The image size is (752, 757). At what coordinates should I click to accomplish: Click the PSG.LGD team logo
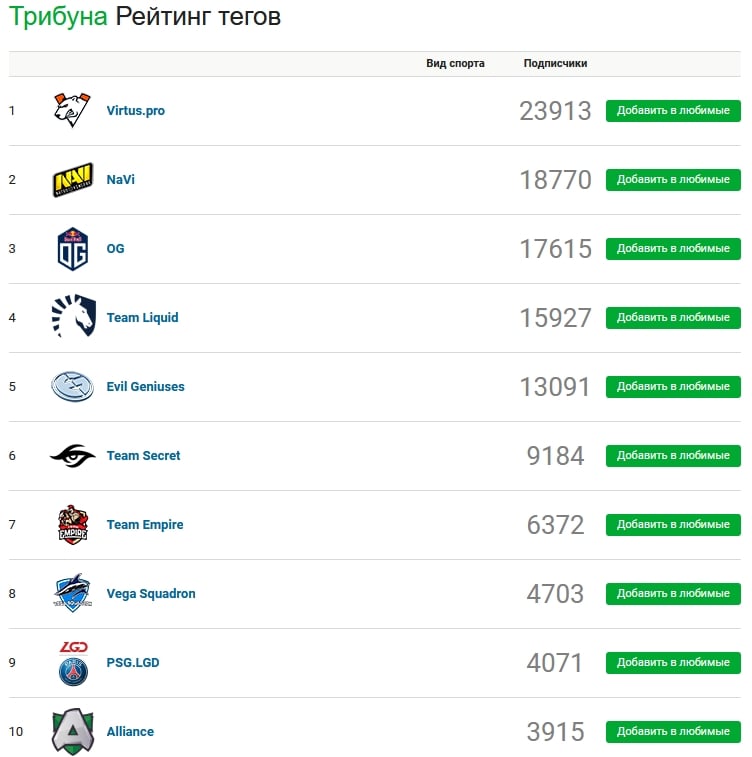pyautogui.click(x=72, y=662)
